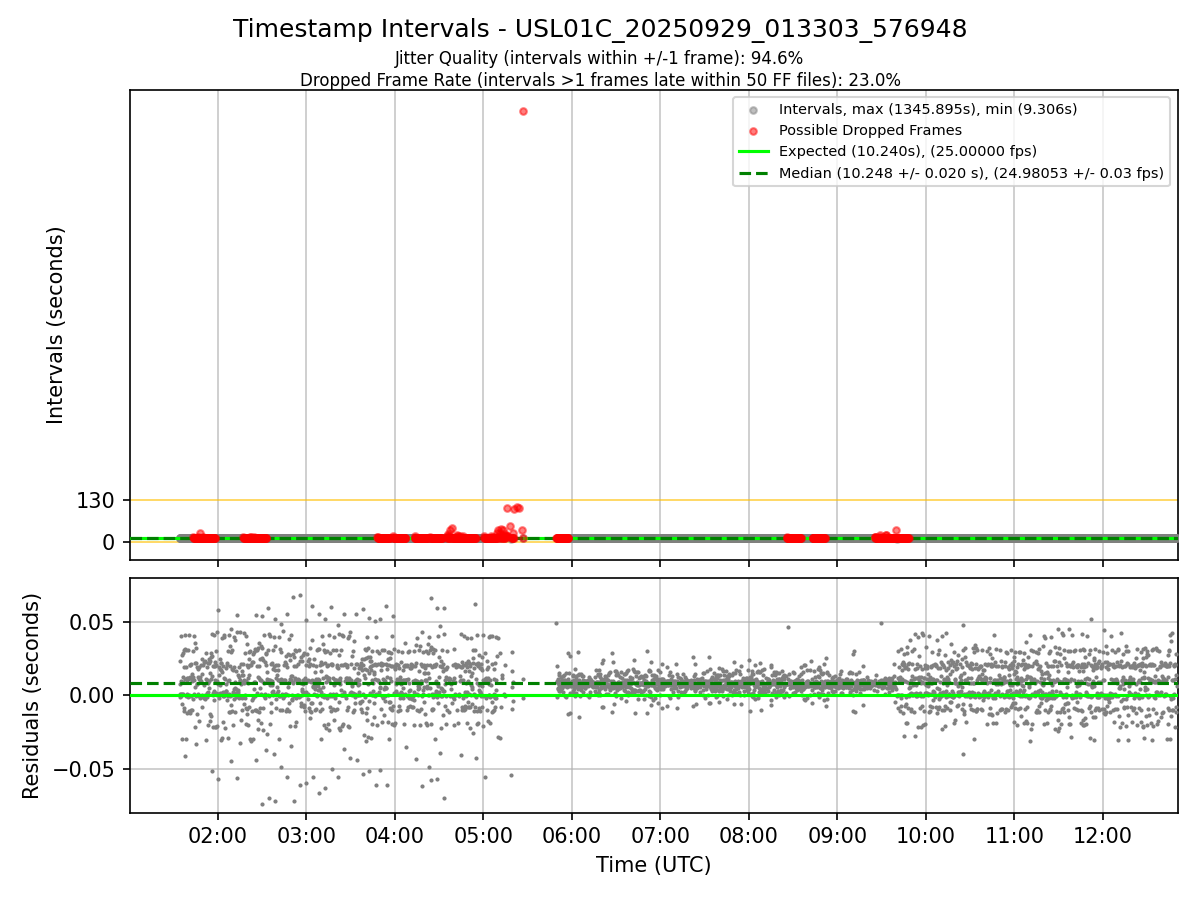
Task: Click the x-axis tick label '02:00'
Action: (218, 835)
